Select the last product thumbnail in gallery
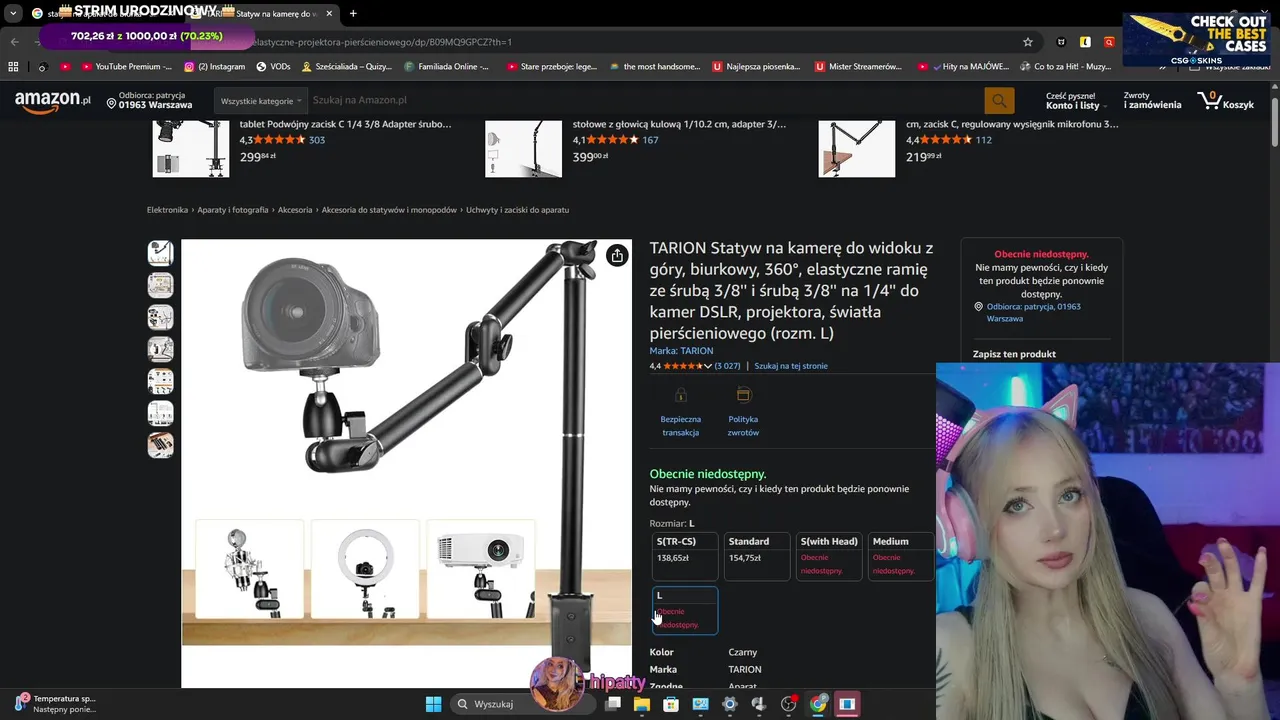Image resolution: width=1280 pixels, height=720 pixels. [x=160, y=445]
